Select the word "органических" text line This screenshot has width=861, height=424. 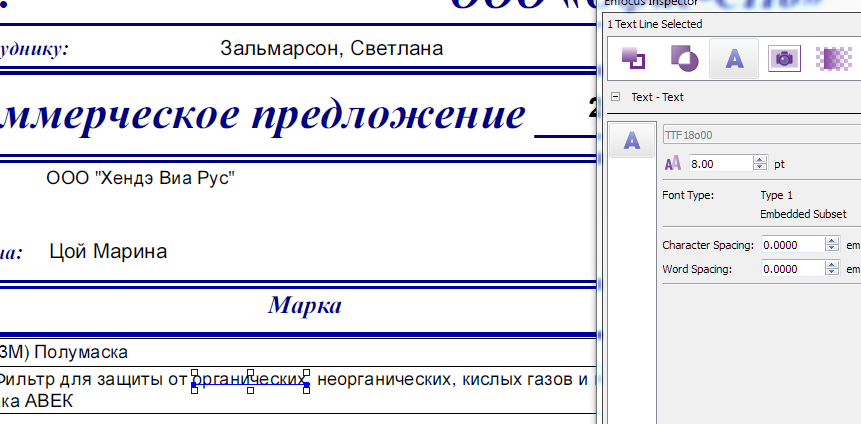pos(250,380)
